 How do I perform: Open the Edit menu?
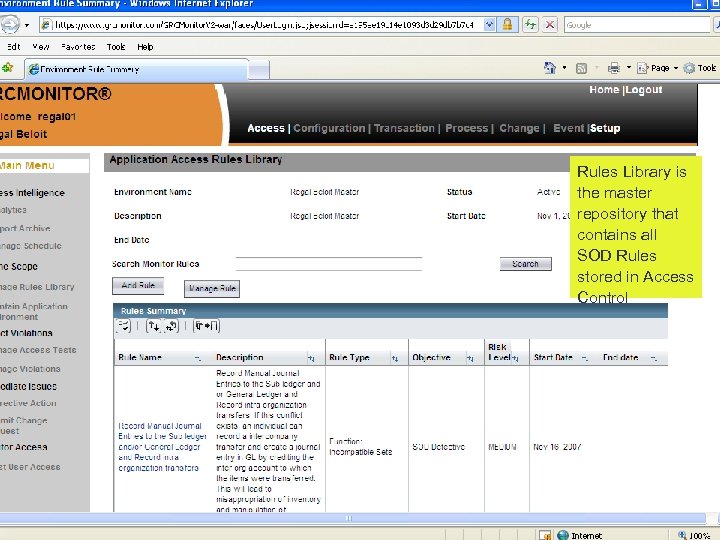coord(14,47)
